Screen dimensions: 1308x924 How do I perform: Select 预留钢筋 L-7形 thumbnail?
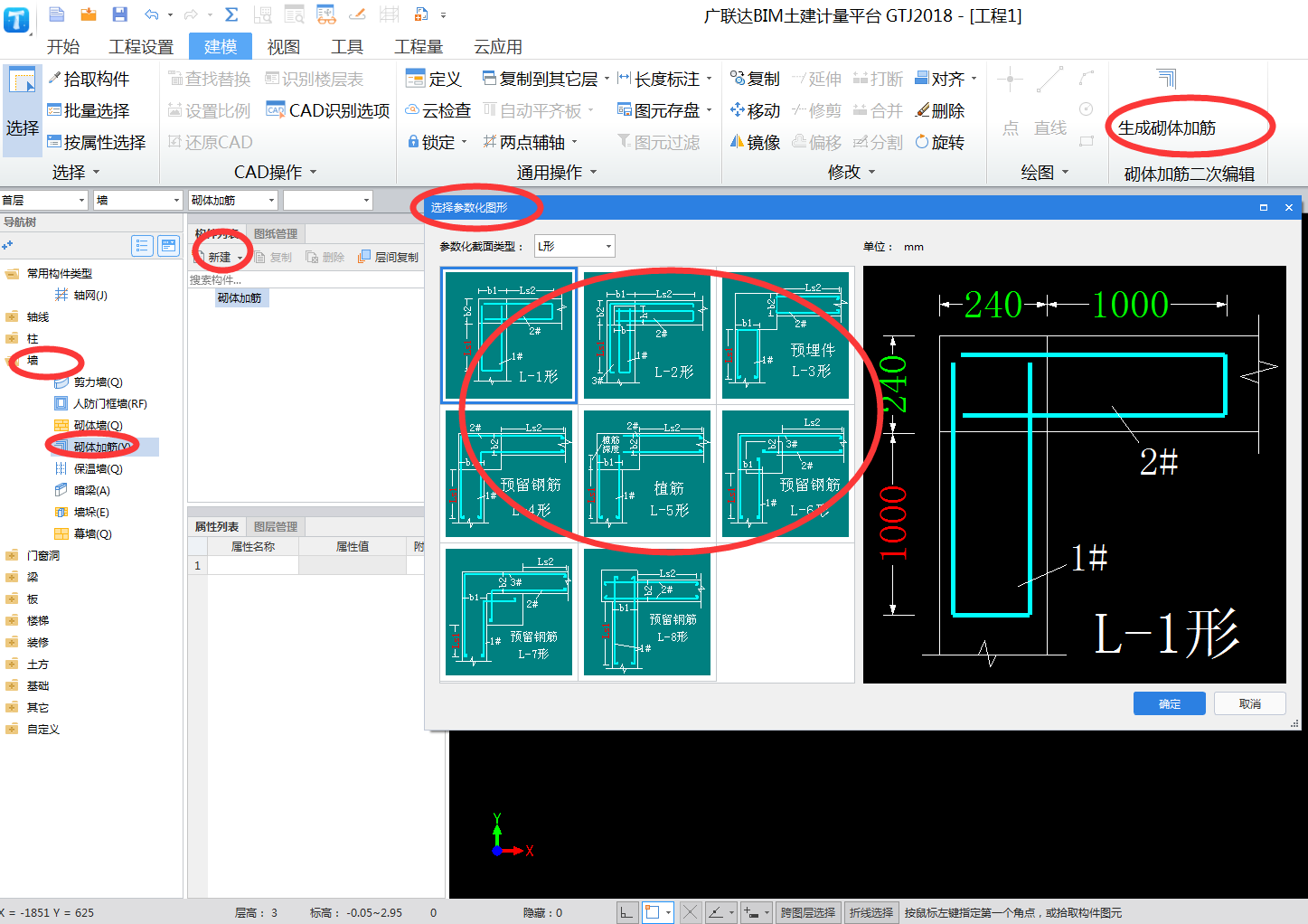point(509,612)
